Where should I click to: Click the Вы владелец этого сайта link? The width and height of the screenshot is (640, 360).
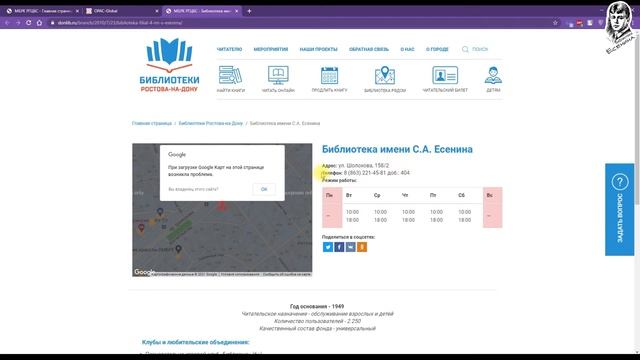click(193, 189)
